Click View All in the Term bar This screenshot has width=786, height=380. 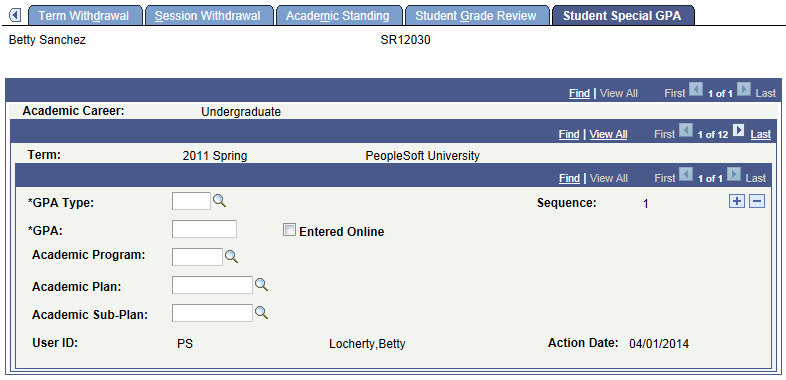point(608,134)
